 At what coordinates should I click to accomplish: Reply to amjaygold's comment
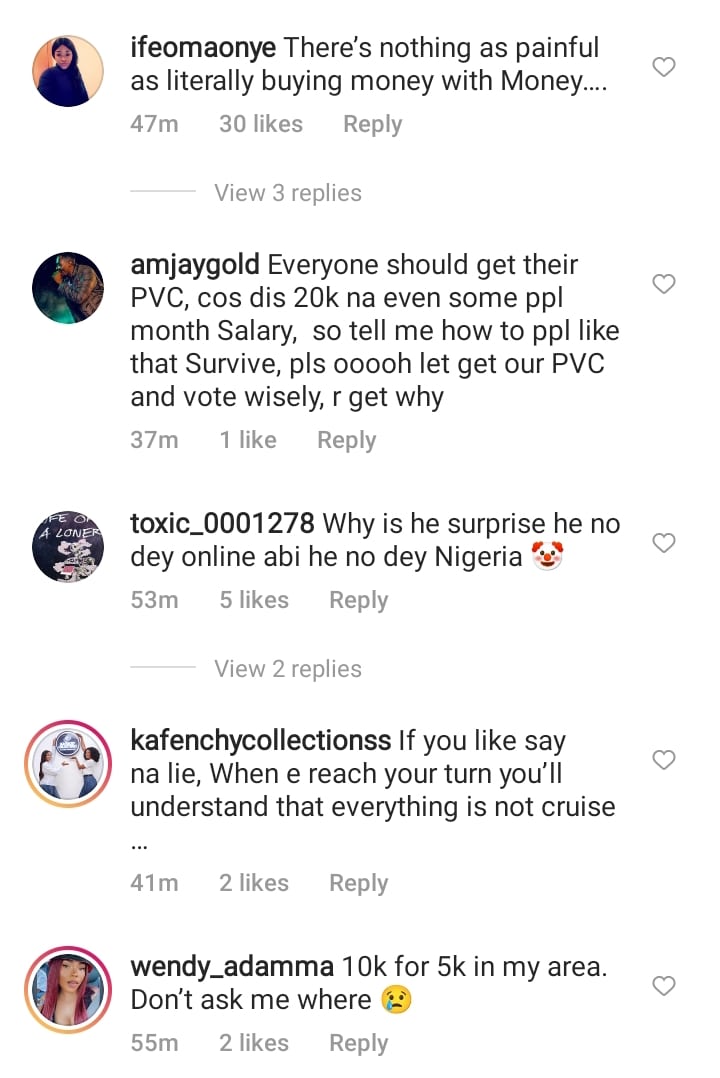tap(346, 441)
